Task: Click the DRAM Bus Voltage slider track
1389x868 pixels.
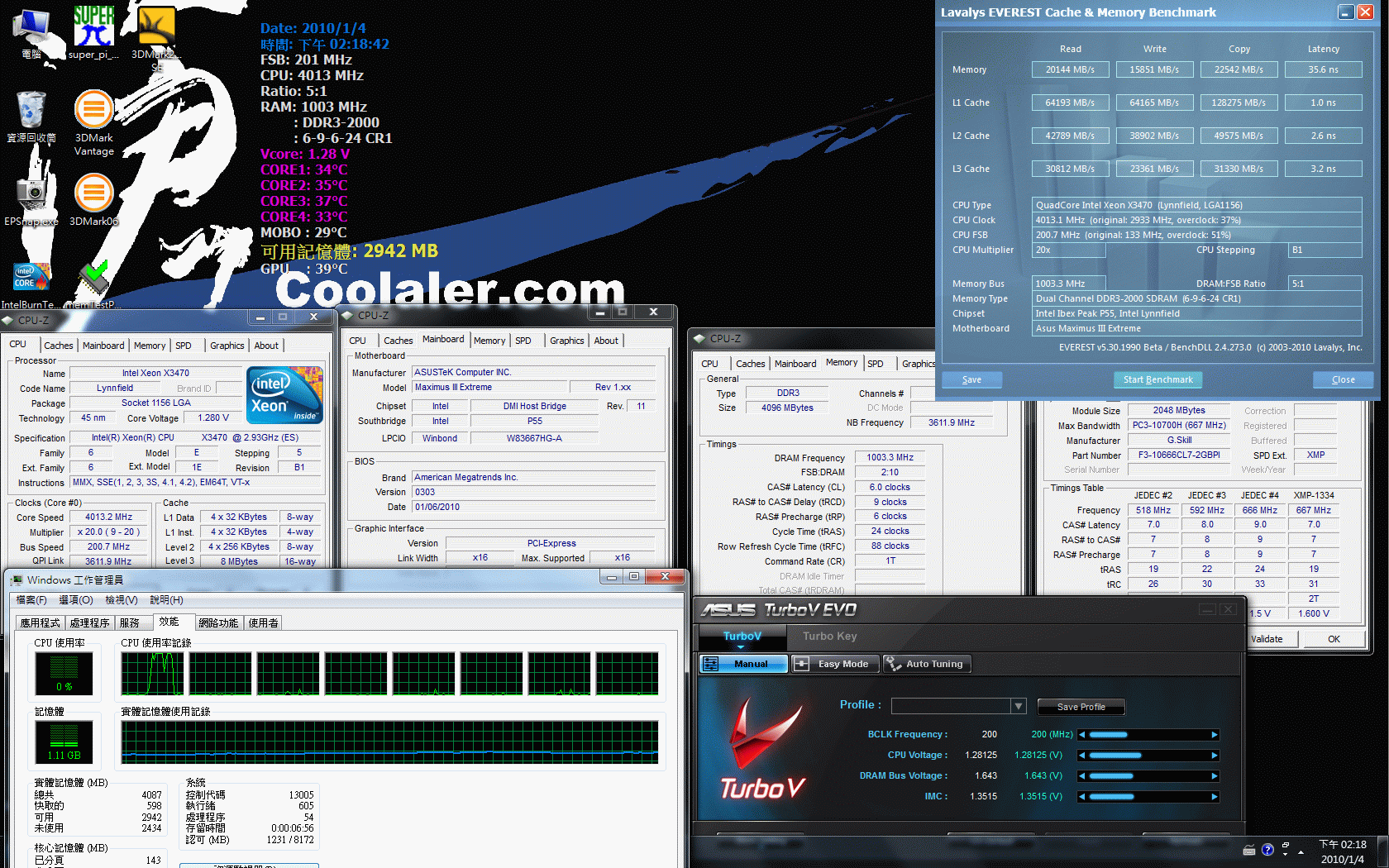Action: (x=1148, y=776)
